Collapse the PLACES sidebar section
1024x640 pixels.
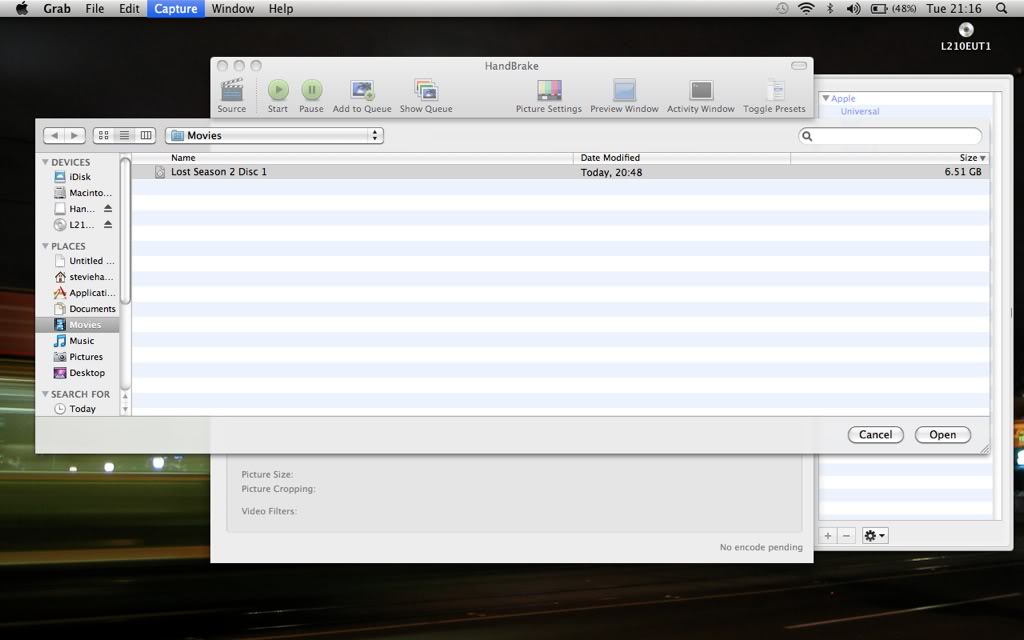(x=45, y=246)
